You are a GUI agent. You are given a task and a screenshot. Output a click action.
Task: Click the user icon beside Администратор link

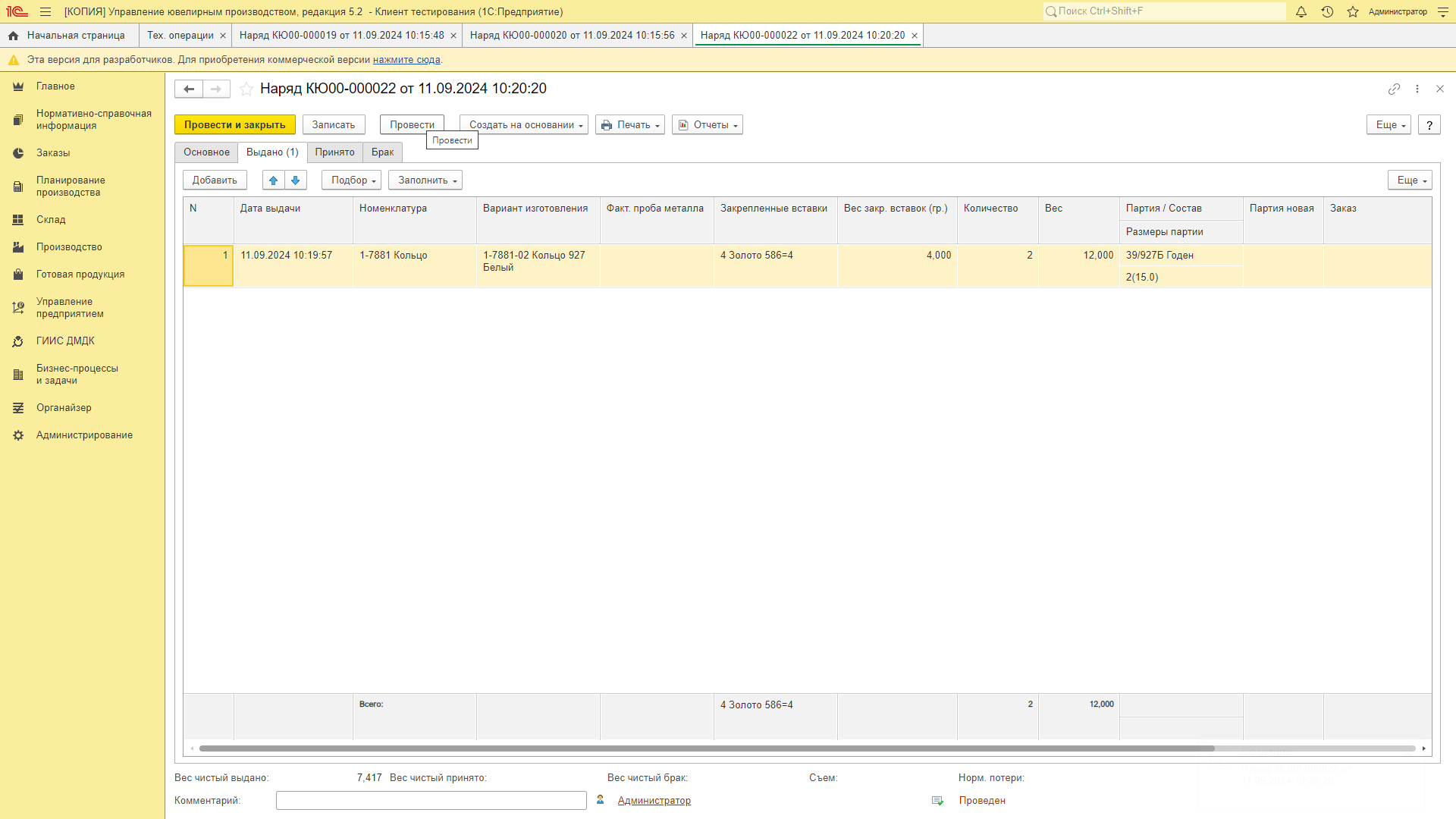click(x=601, y=800)
